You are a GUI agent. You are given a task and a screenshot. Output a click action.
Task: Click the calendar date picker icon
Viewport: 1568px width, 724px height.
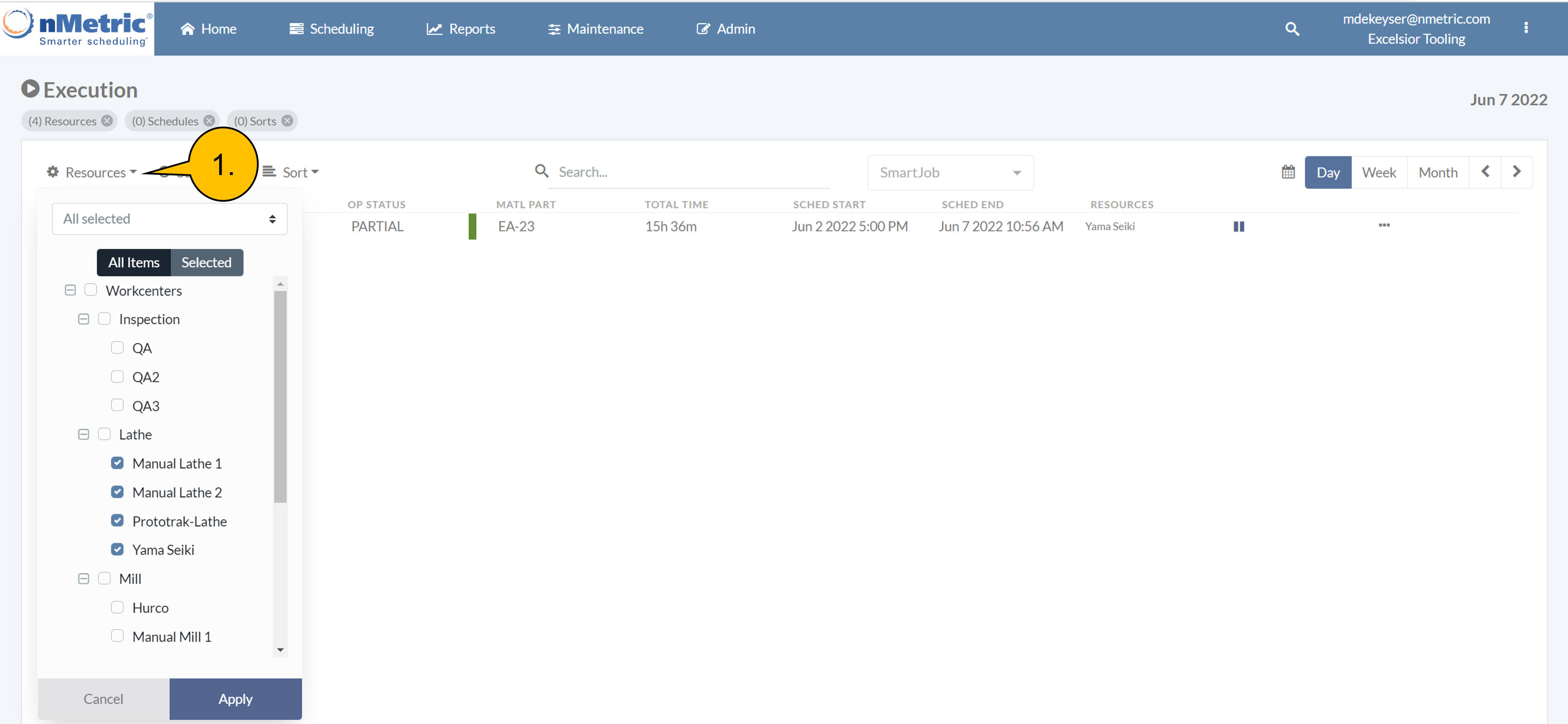pyautogui.click(x=1288, y=172)
